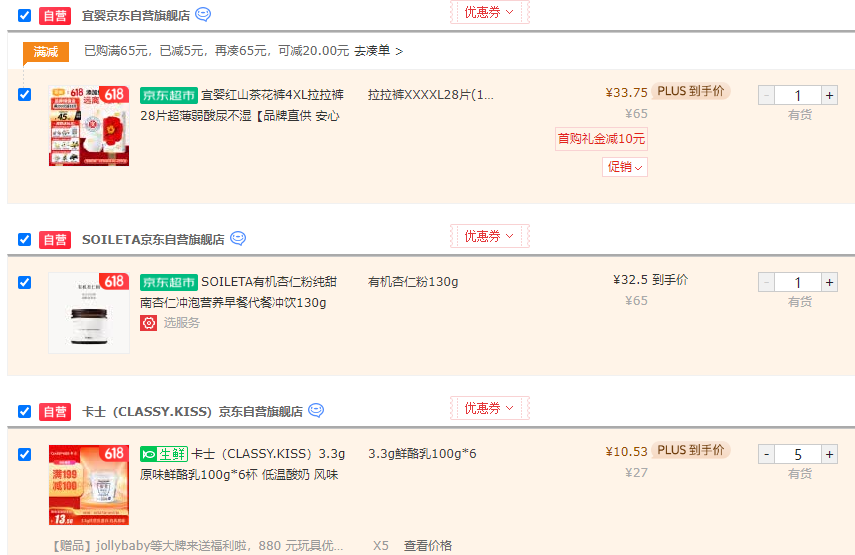Open 卡士 3.3g原味鲜酪乳 product title
The width and height of the screenshot is (855, 555).
(243, 464)
